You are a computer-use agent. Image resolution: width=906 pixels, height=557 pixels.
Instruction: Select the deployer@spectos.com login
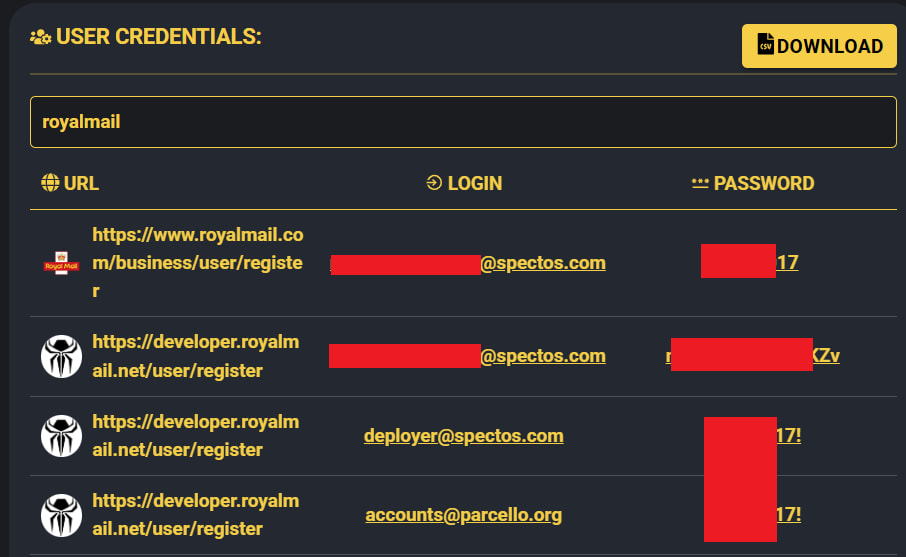463,436
